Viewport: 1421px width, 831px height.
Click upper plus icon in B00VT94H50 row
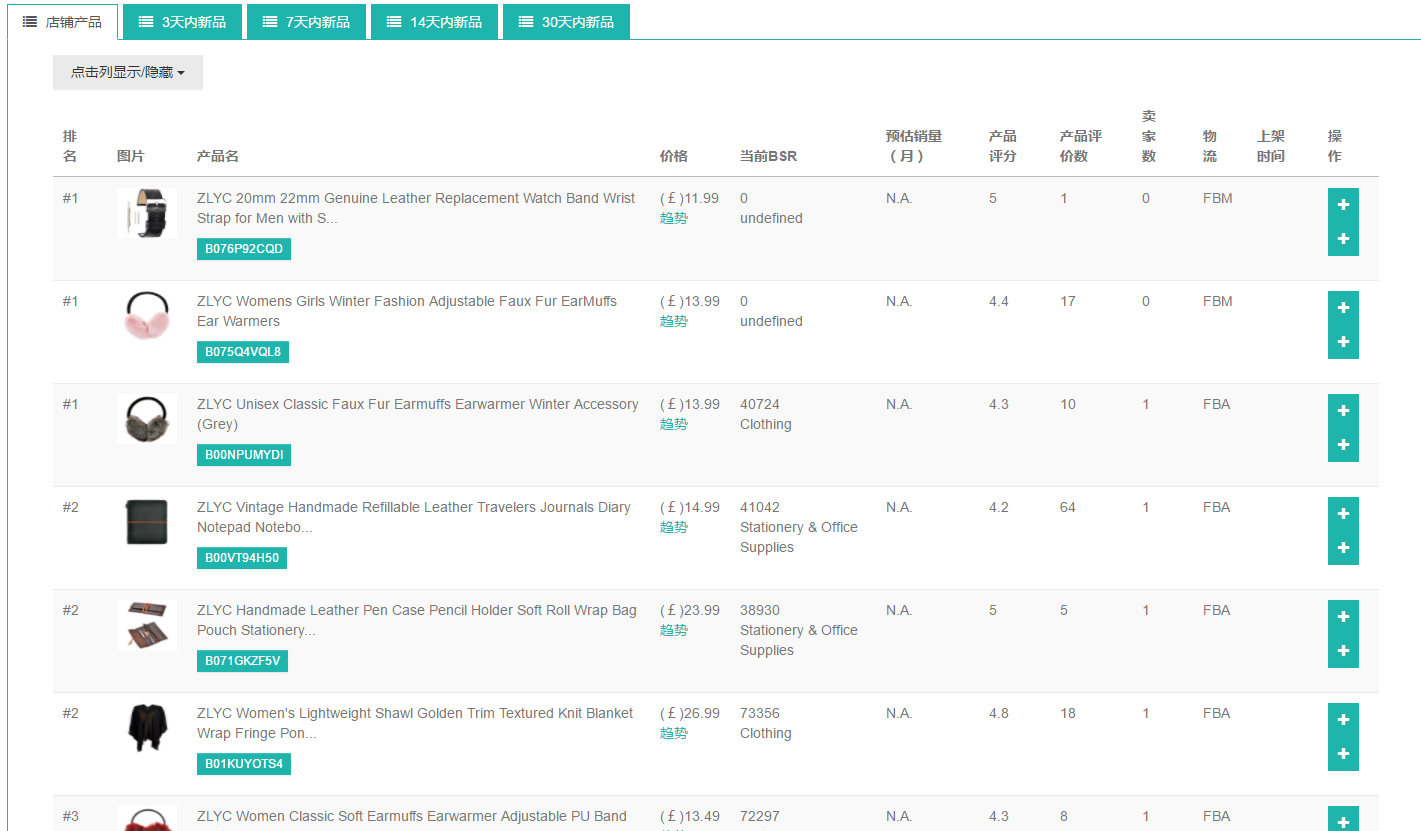pos(1343,514)
